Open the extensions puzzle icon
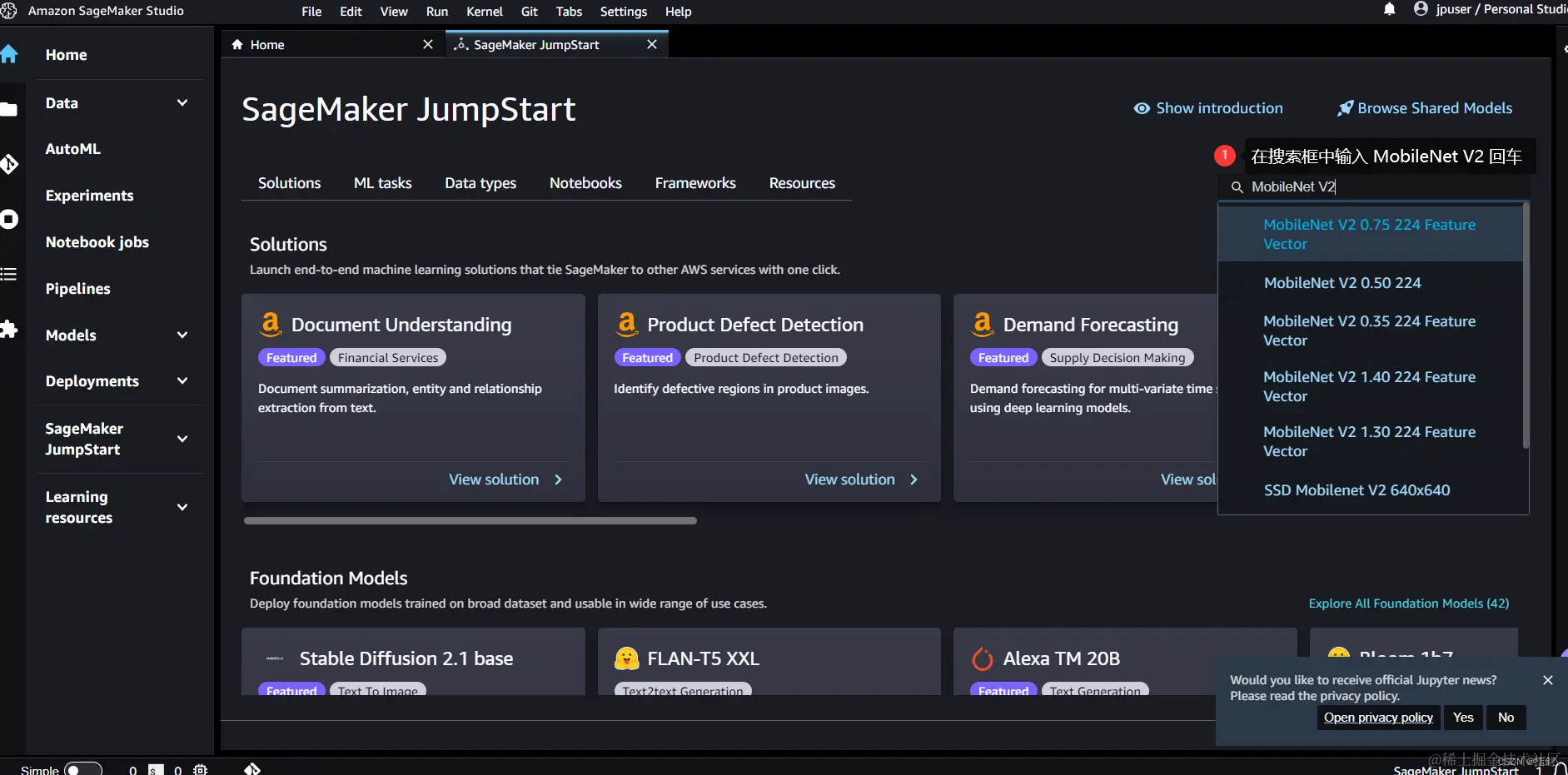This screenshot has width=1568, height=775. click(x=9, y=330)
